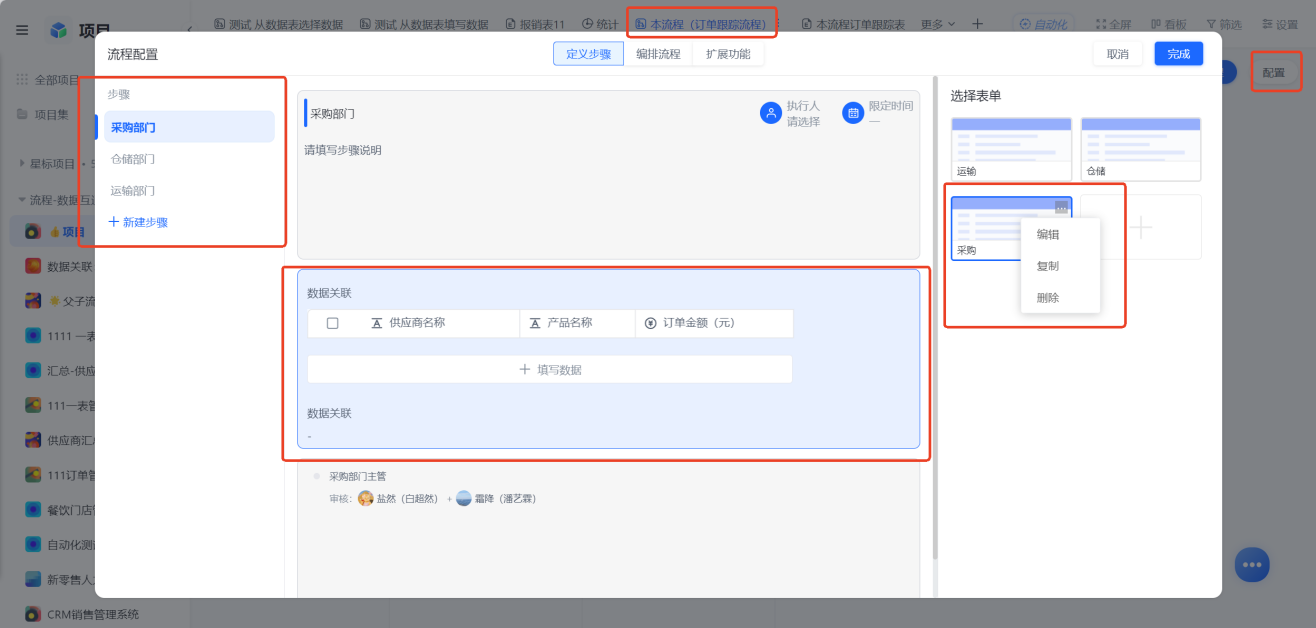Viewport: 1316px width, 628px height.
Task: Click the 汇总-供应 project icon
Action: 33,370
